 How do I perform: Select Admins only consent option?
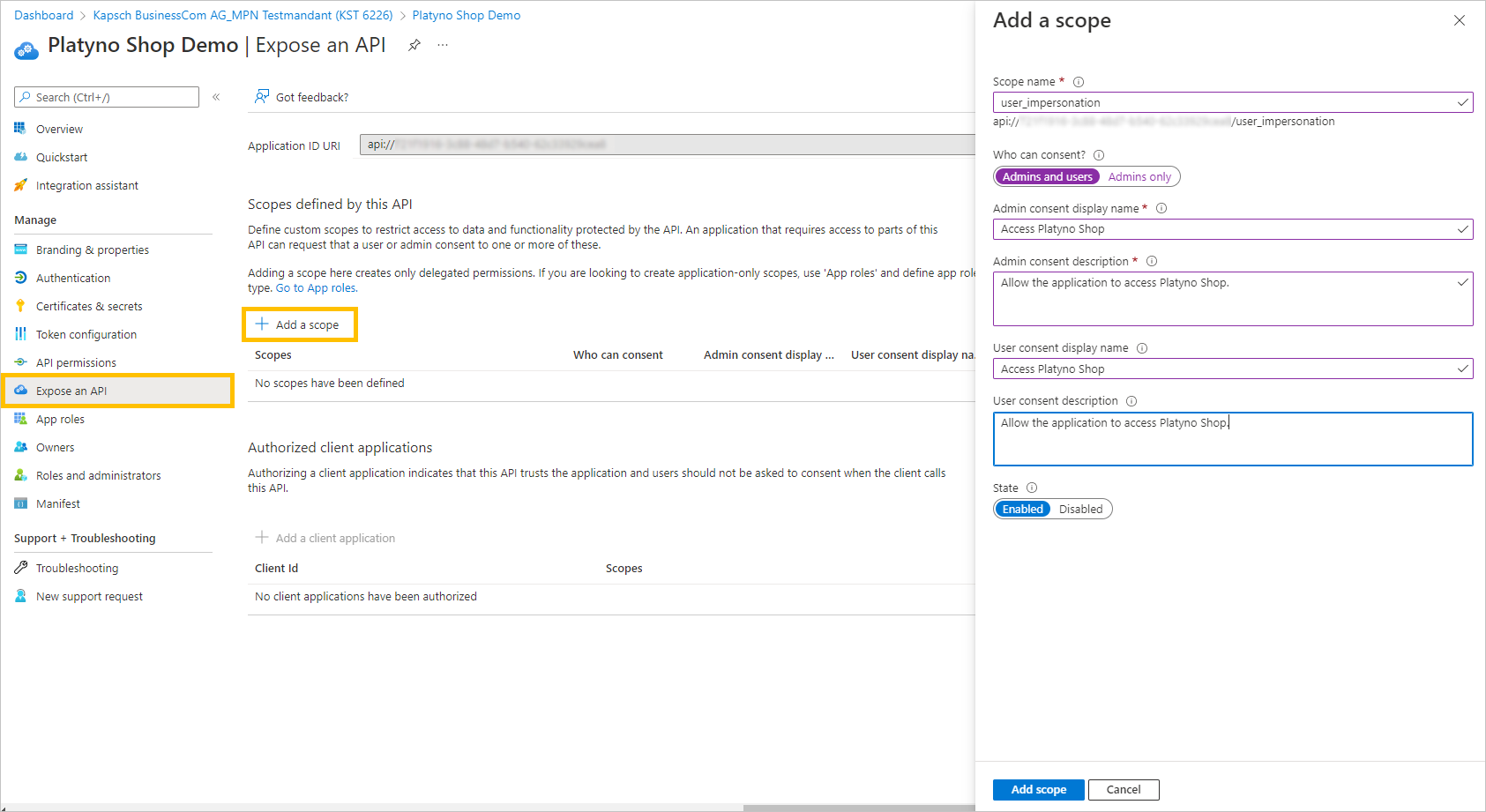(x=1139, y=177)
